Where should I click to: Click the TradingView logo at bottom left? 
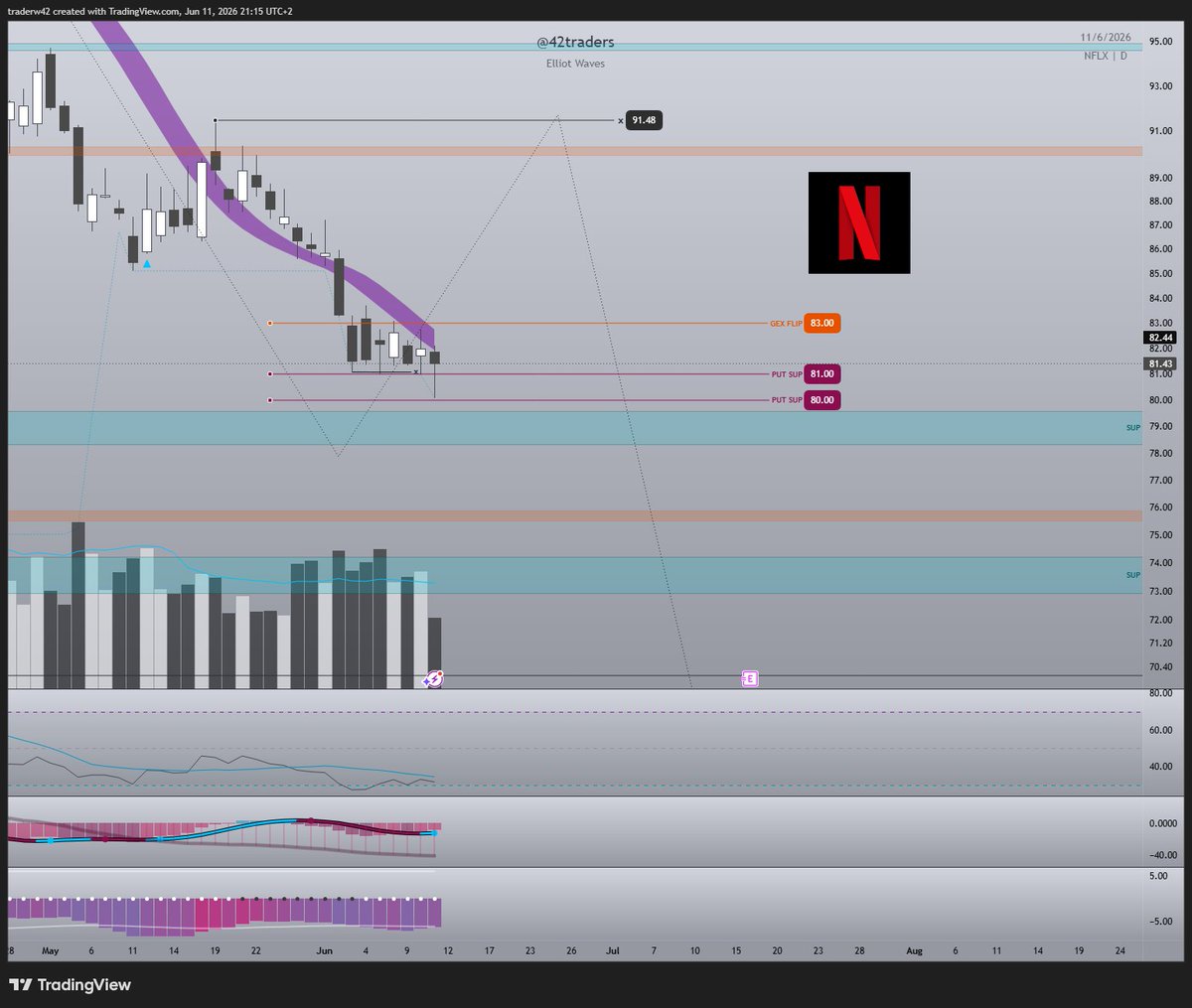click(x=70, y=985)
